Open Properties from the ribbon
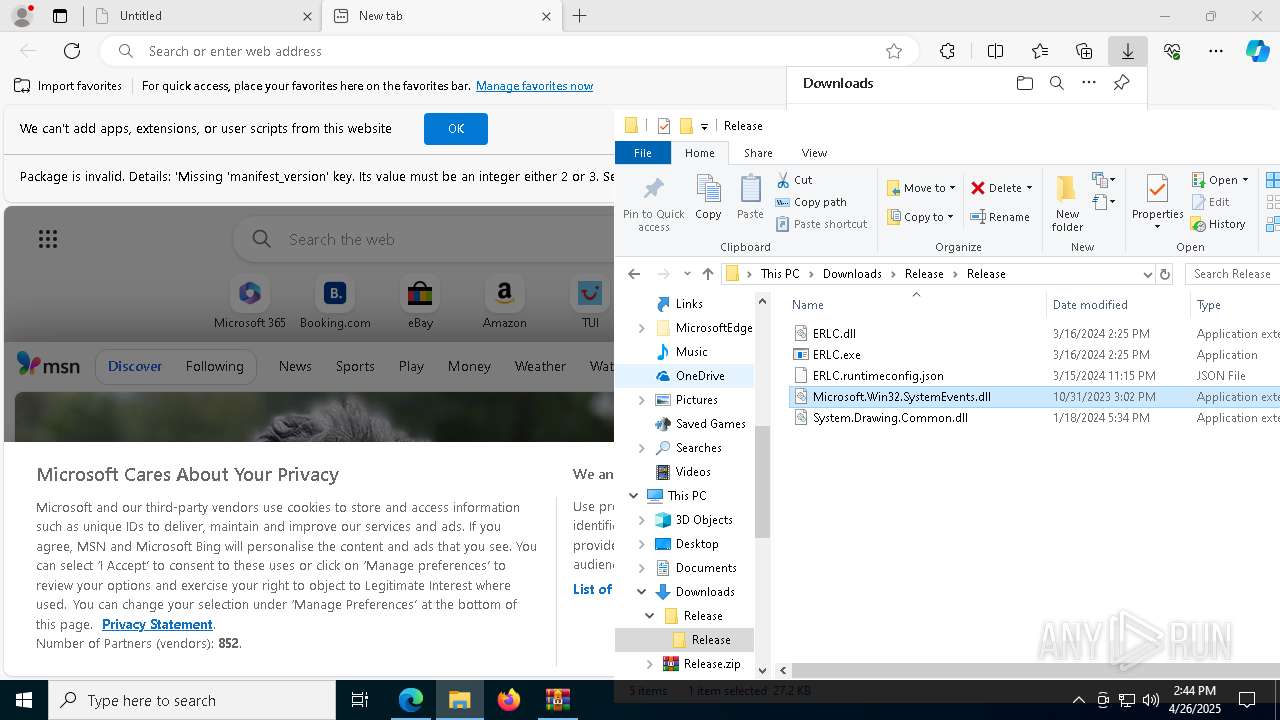Viewport: 1280px width, 720px height. click(x=1157, y=203)
